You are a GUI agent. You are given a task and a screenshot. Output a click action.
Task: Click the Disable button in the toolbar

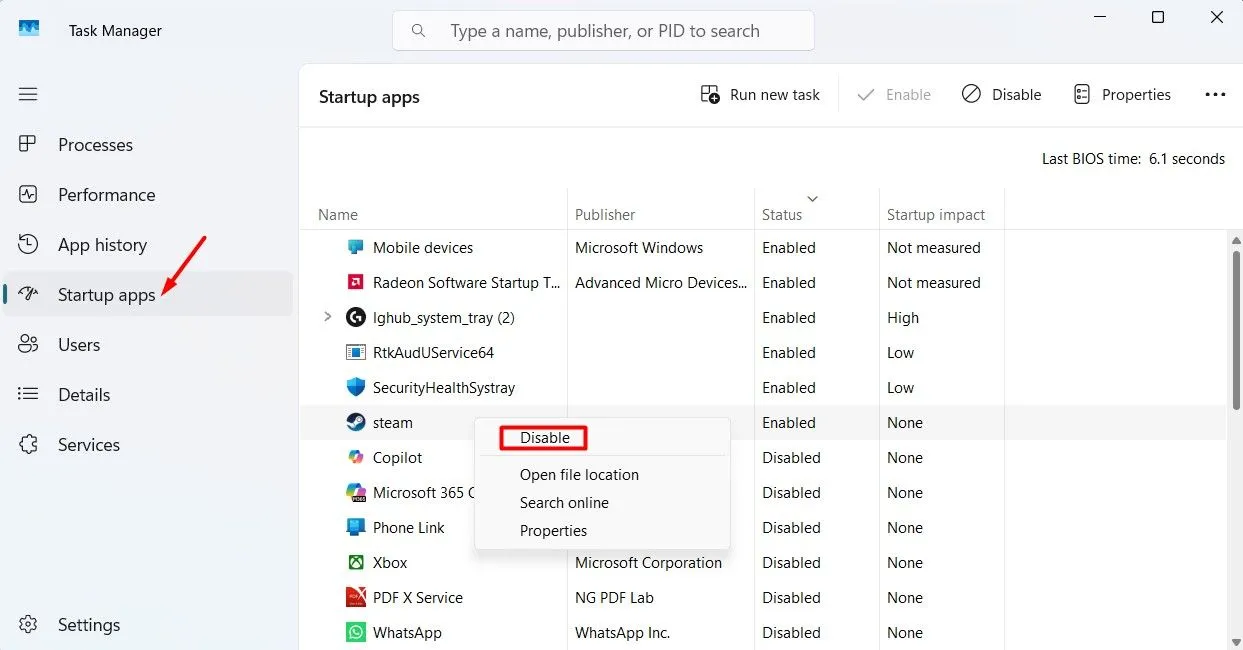(1002, 94)
